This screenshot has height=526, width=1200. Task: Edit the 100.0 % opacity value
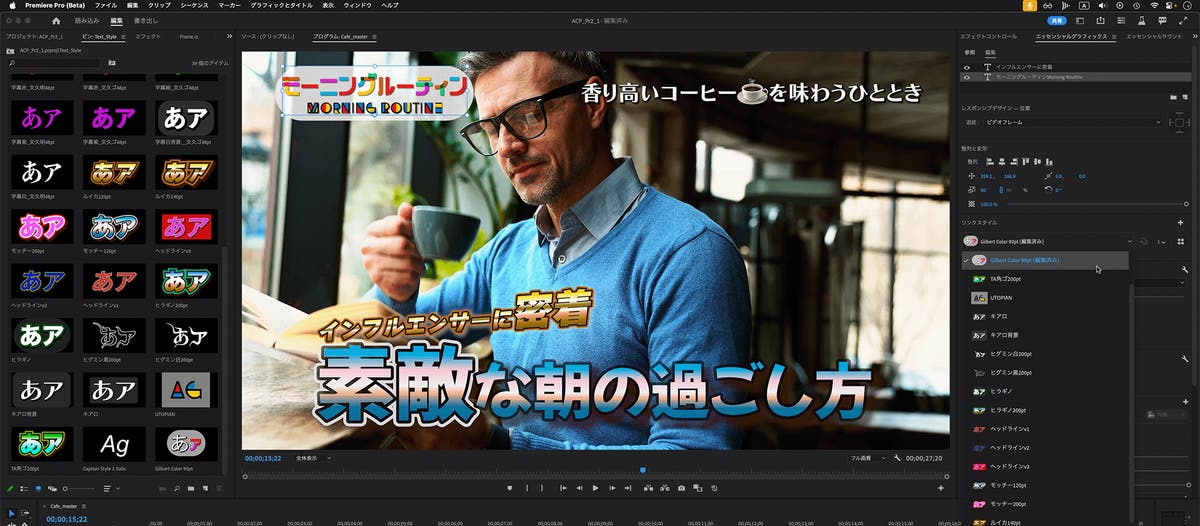[989, 203]
